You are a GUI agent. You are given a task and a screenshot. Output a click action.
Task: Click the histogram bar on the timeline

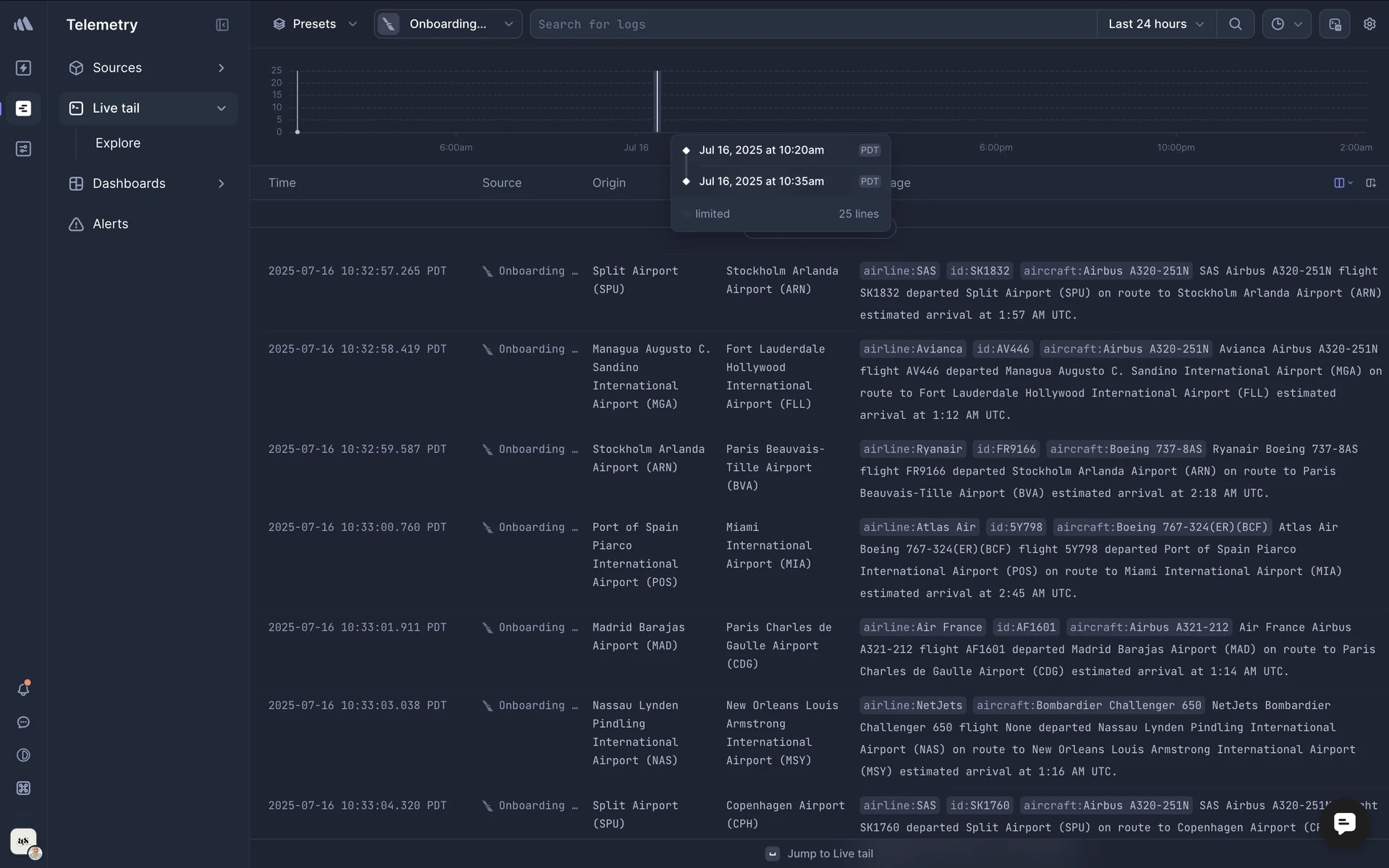point(658,101)
